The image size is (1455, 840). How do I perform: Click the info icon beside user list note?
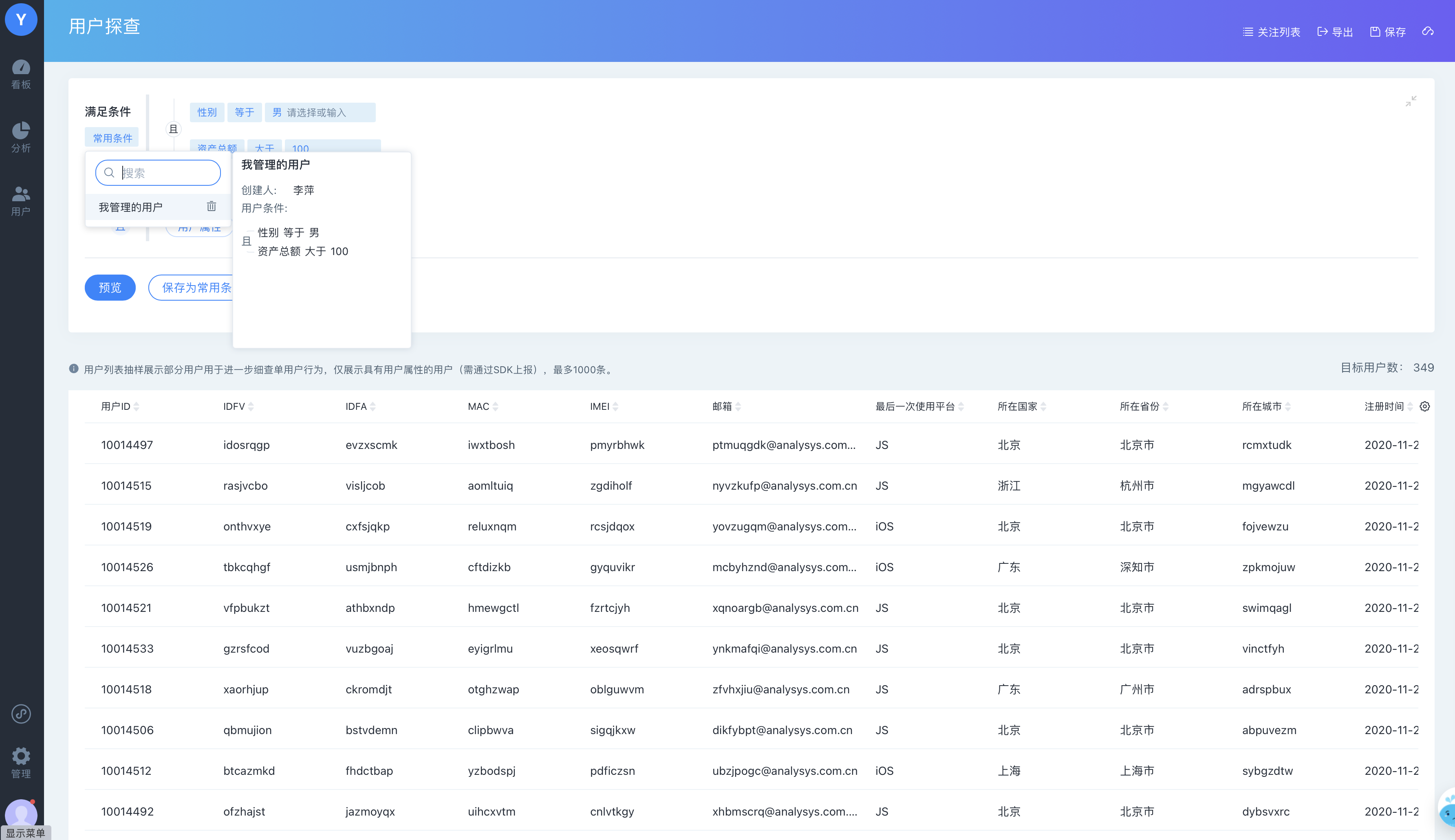tap(73, 369)
